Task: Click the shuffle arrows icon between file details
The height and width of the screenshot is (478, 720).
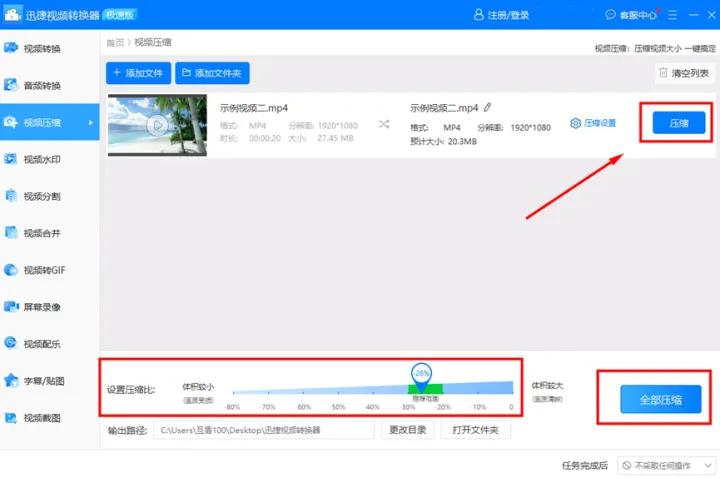Action: [x=384, y=124]
